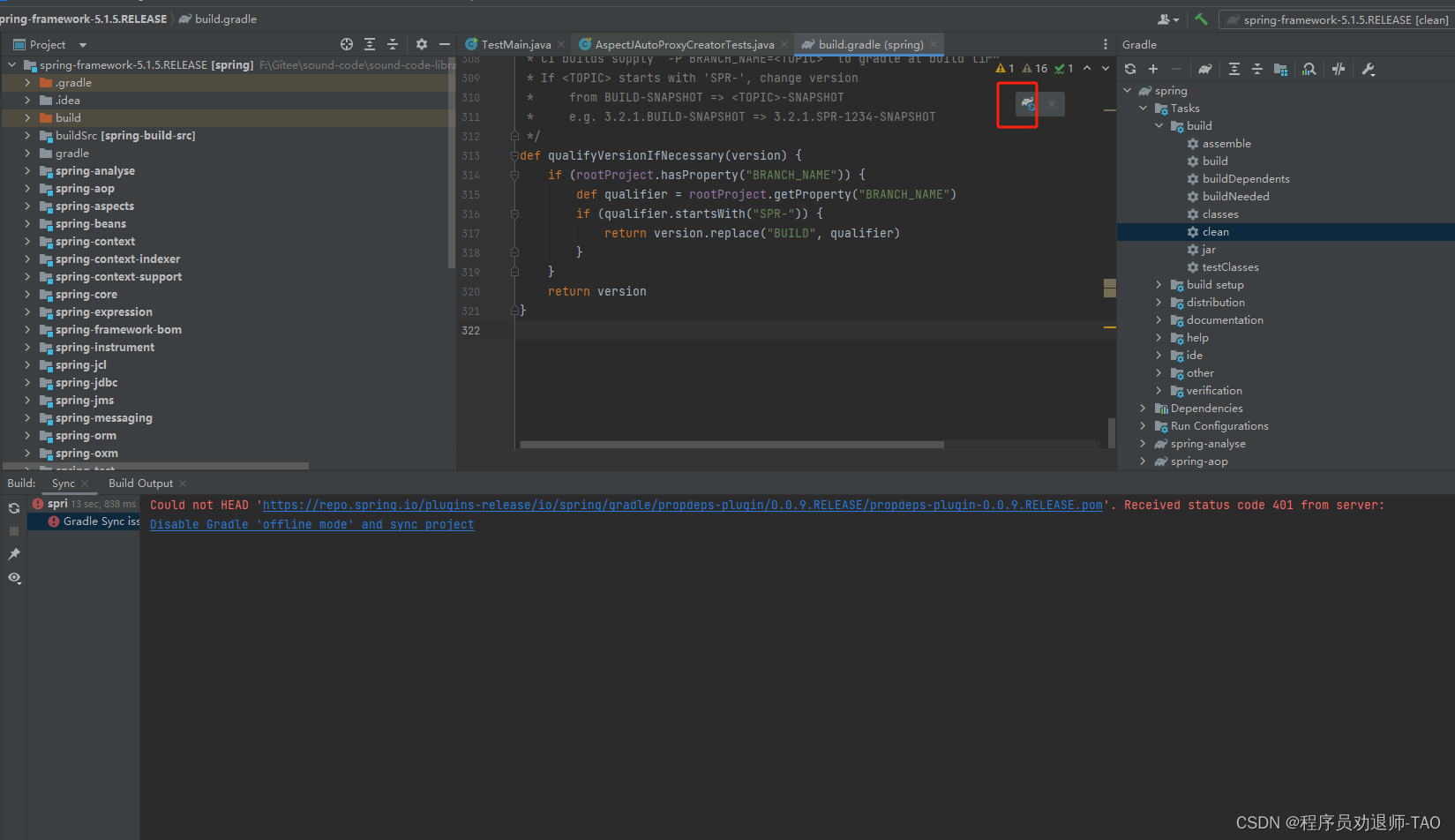Collapse the Tasks node in Gradle panel
The height and width of the screenshot is (840, 1455).
click(x=1144, y=108)
